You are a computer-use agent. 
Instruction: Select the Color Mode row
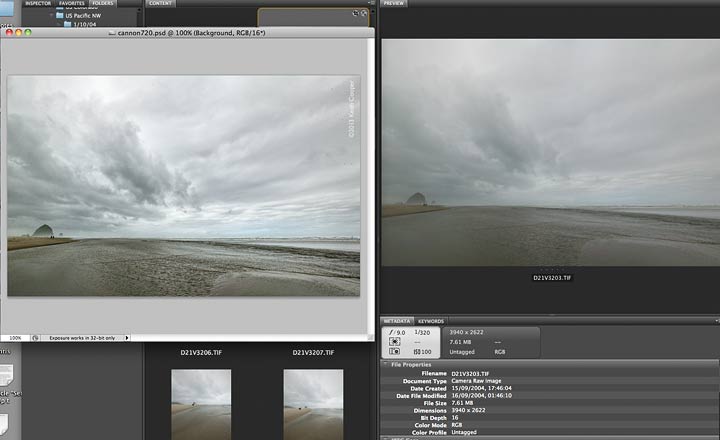550,425
